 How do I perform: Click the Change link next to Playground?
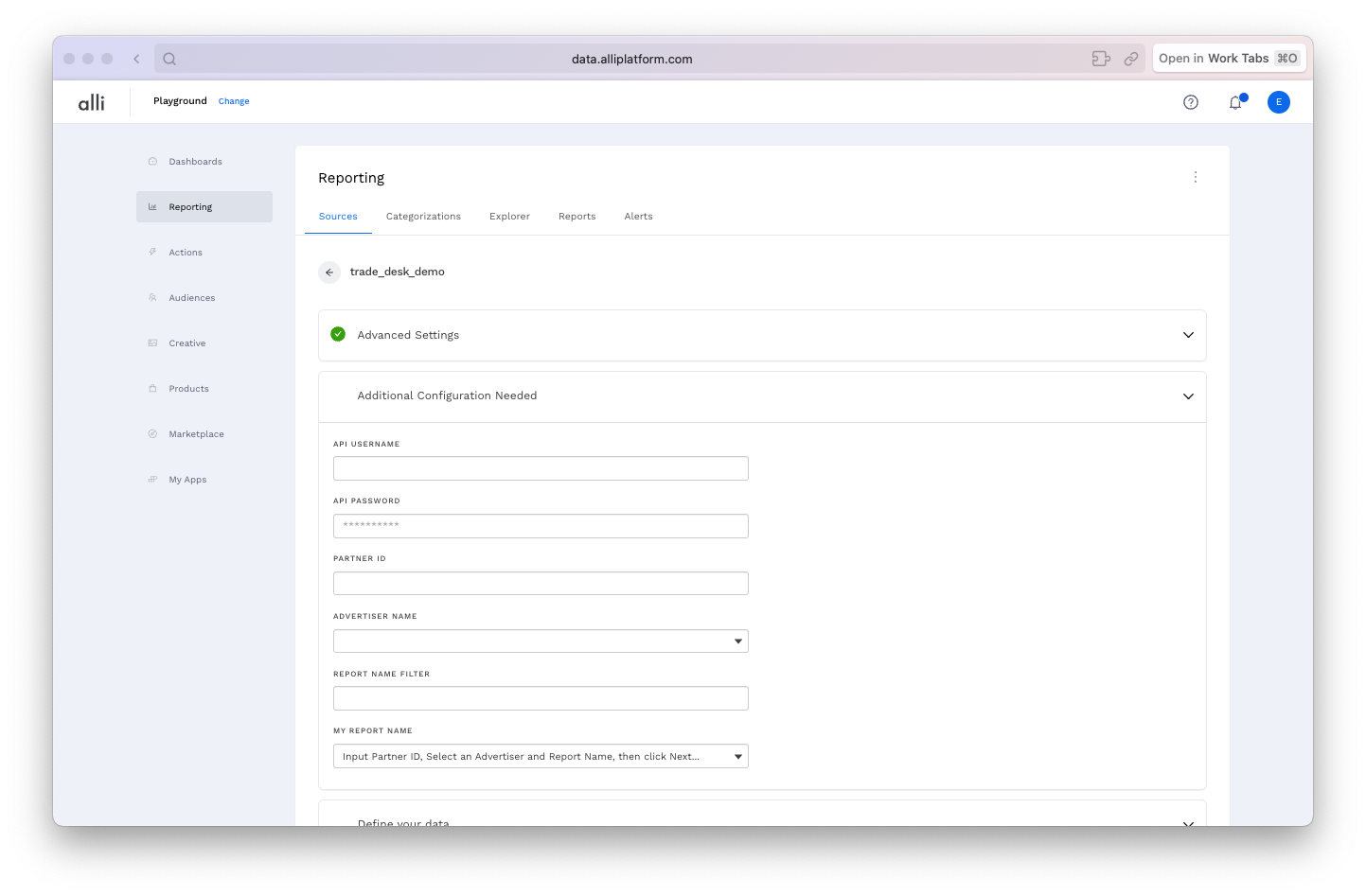[x=234, y=101]
